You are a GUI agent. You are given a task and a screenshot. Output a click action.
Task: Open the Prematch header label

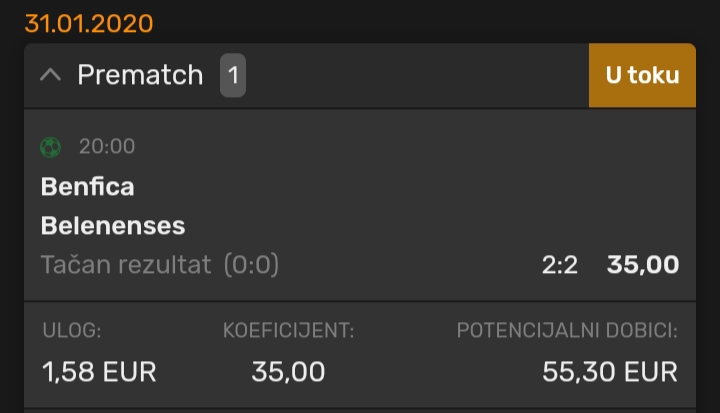(x=140, y=75)
